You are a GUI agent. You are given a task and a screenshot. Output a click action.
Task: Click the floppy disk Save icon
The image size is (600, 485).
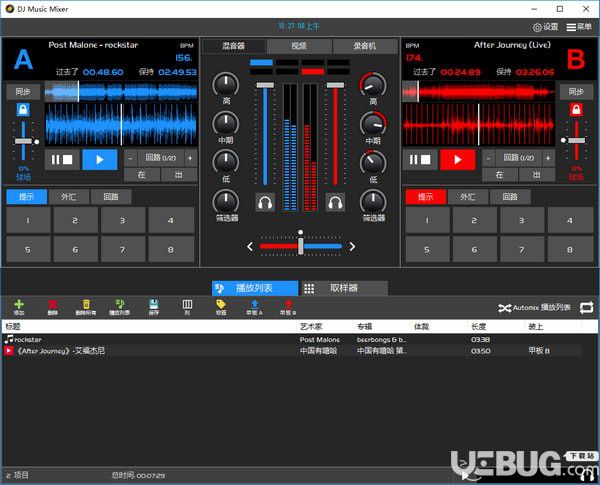(153, 307)
